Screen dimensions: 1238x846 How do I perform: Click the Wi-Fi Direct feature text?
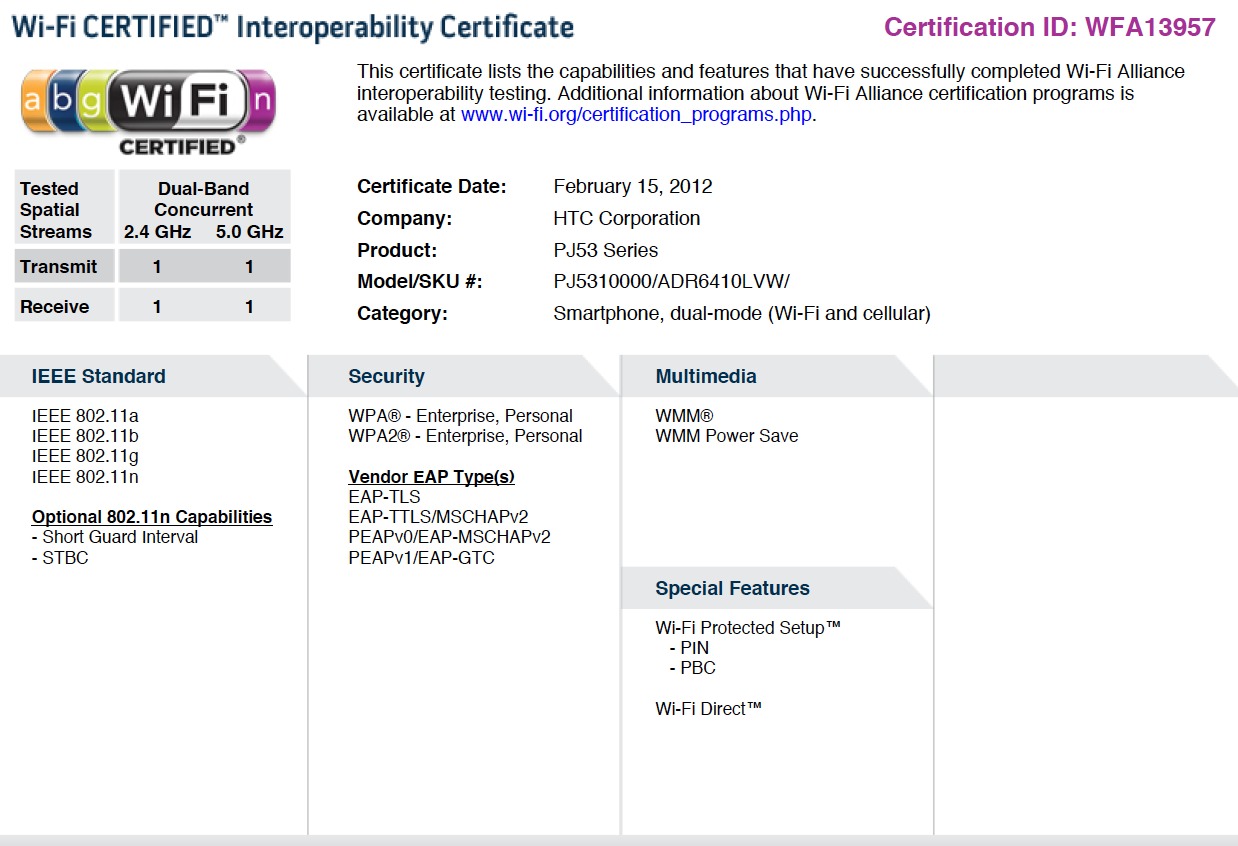(708, 709)
